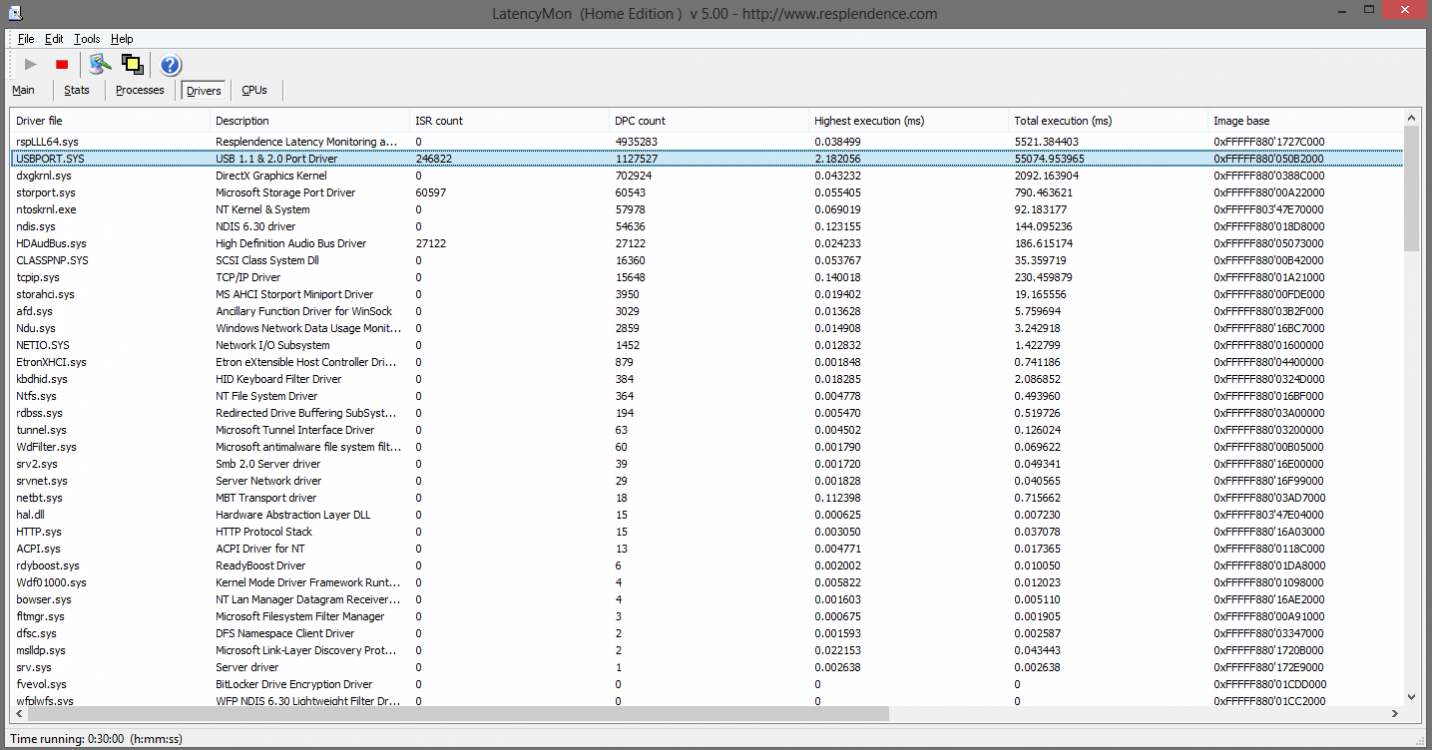Screen dimensions: 1432x750
Task: Select the EtronXHCI.sys driver row
Action: (x=707, y=363)
